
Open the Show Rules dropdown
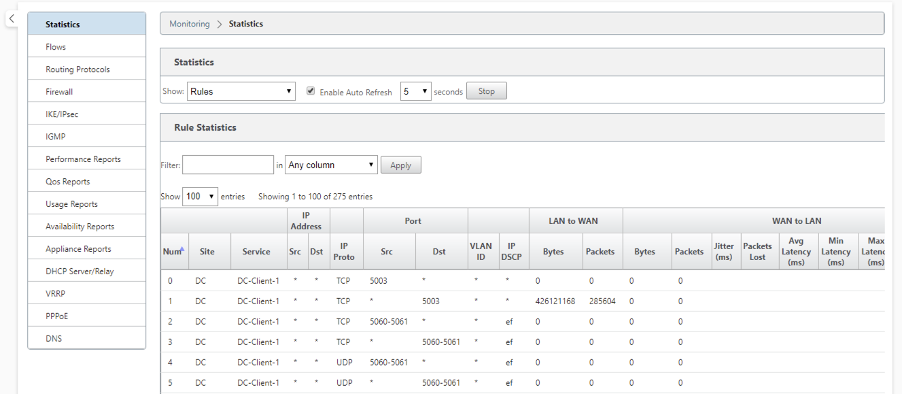point(241,91)
